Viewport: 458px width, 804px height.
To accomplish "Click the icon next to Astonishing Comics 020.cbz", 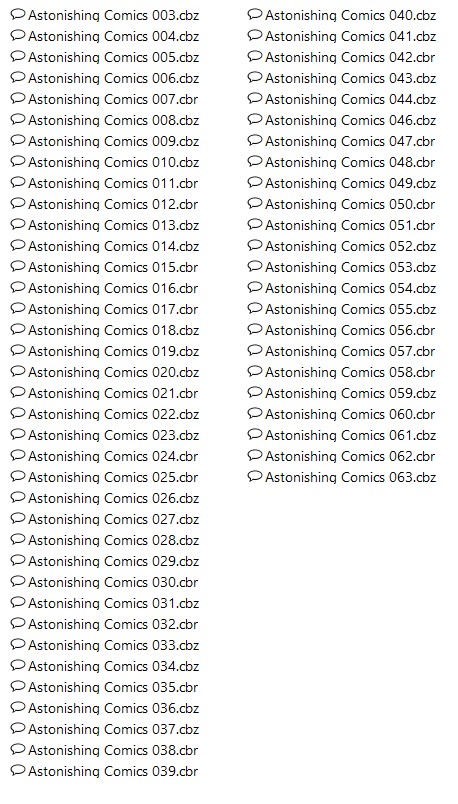I will pos(18,371).
